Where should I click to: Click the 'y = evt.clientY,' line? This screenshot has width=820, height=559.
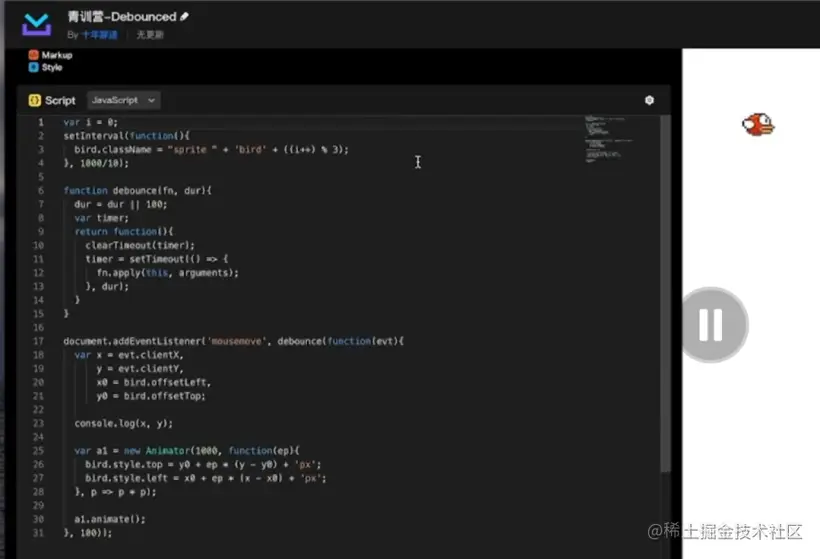[140, 369]
